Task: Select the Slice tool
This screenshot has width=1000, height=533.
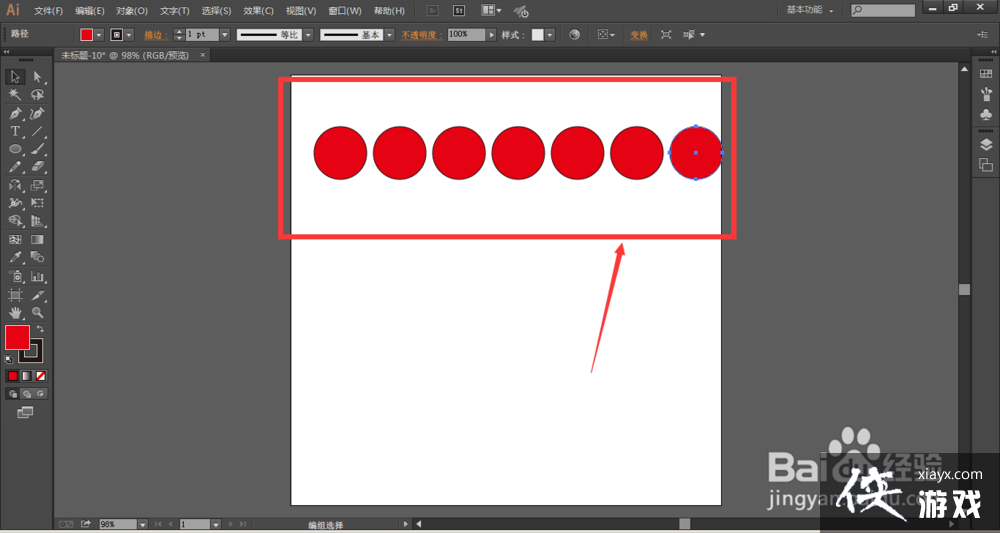Action: pyautogui.click(x=37, y=295)
